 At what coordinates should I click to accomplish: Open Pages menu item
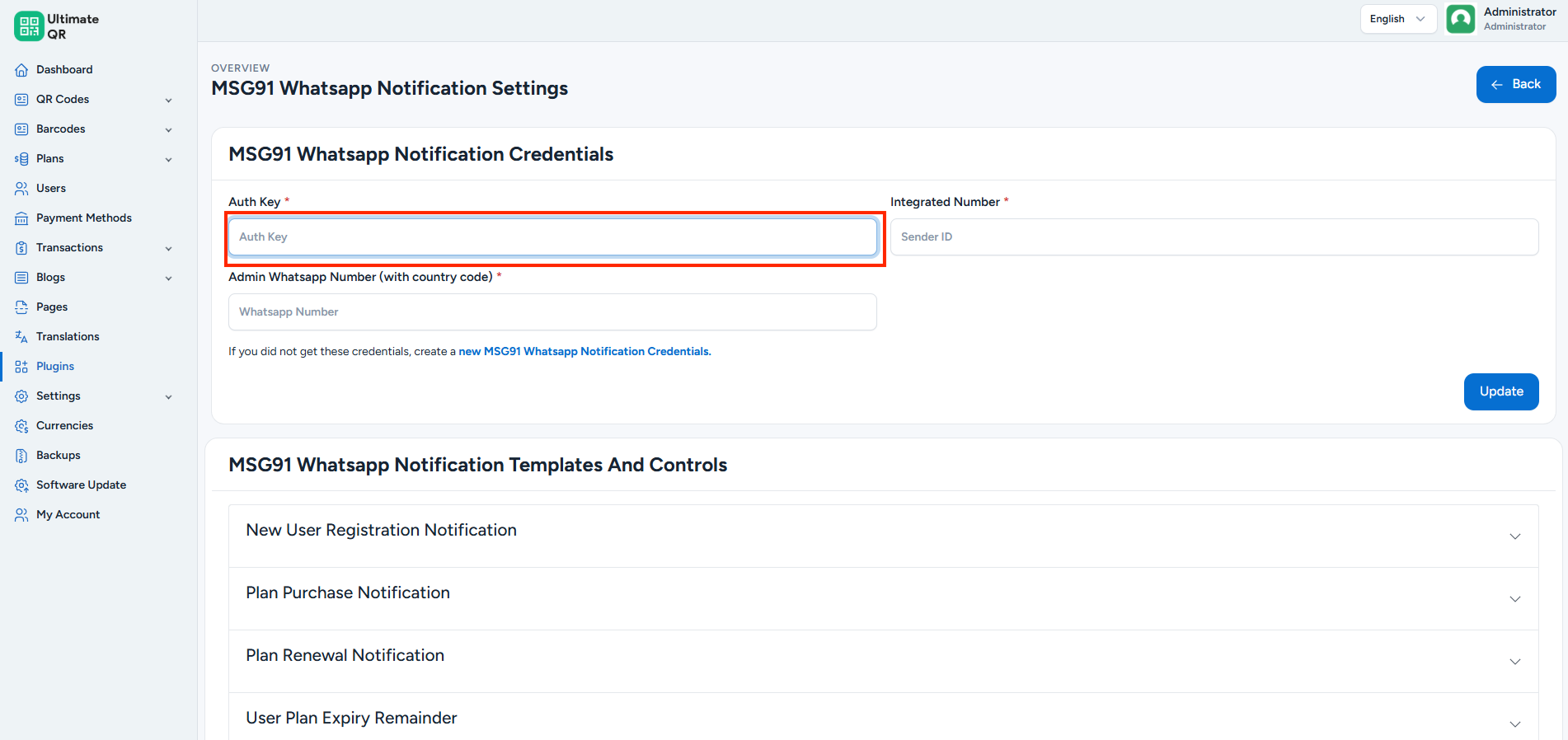point(52,307)
